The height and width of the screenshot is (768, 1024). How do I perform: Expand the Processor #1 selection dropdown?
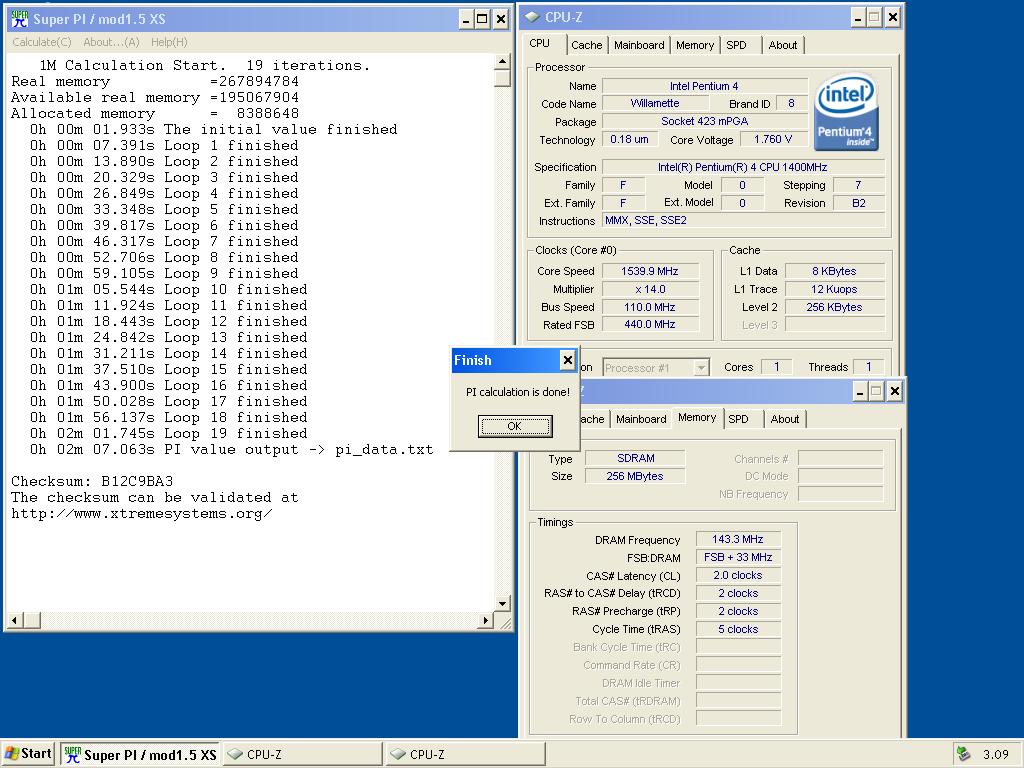click(x=701, y=368)
